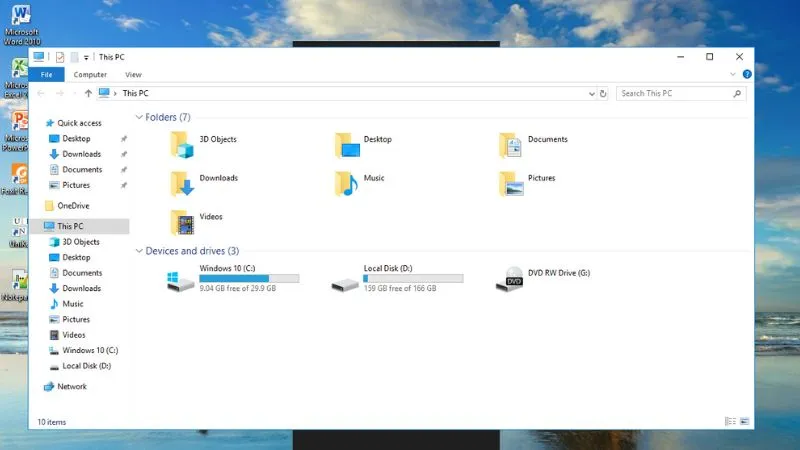Screen dimensions: 800x450
Task: Open the Videos folder in main pane
Action: click(182, 222)
